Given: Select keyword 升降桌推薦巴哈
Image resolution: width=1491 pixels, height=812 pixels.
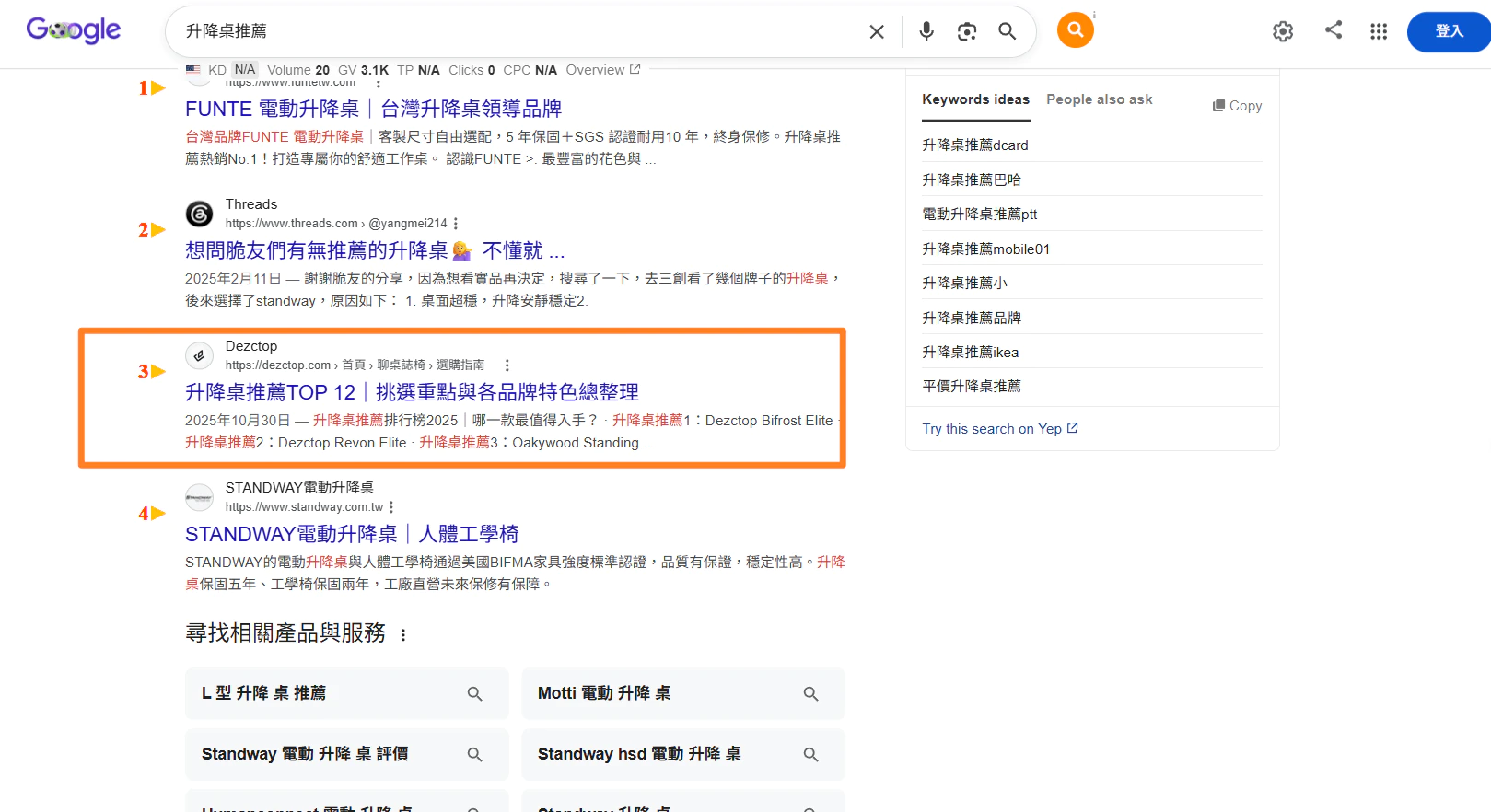Looking at the screenshot, I should (972, 180).
